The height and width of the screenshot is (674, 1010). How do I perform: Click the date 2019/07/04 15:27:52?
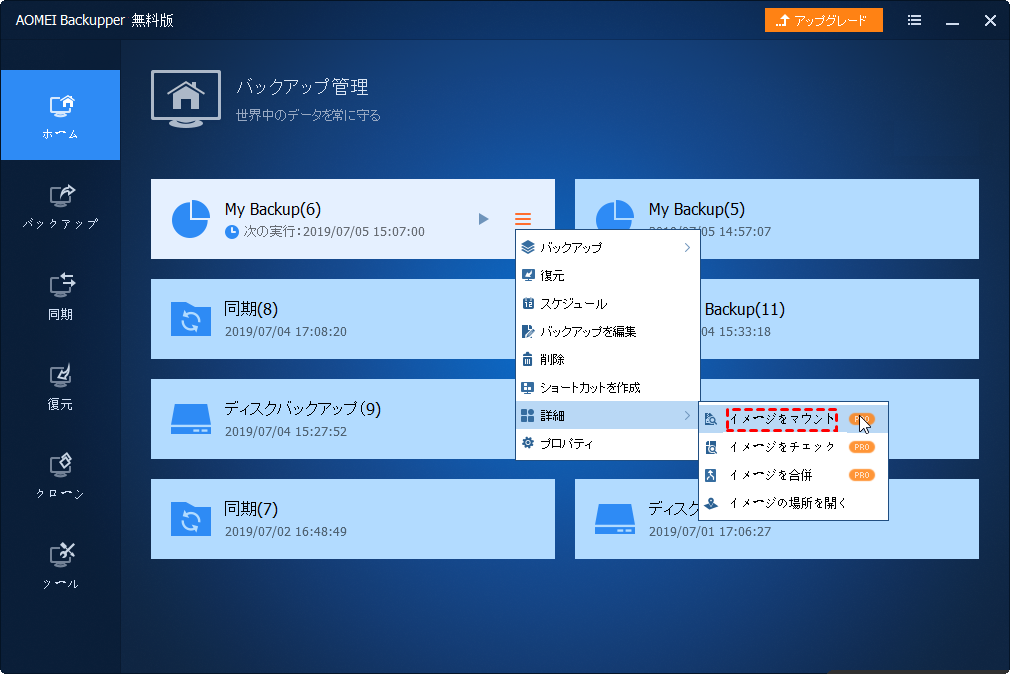click(286, 431)
